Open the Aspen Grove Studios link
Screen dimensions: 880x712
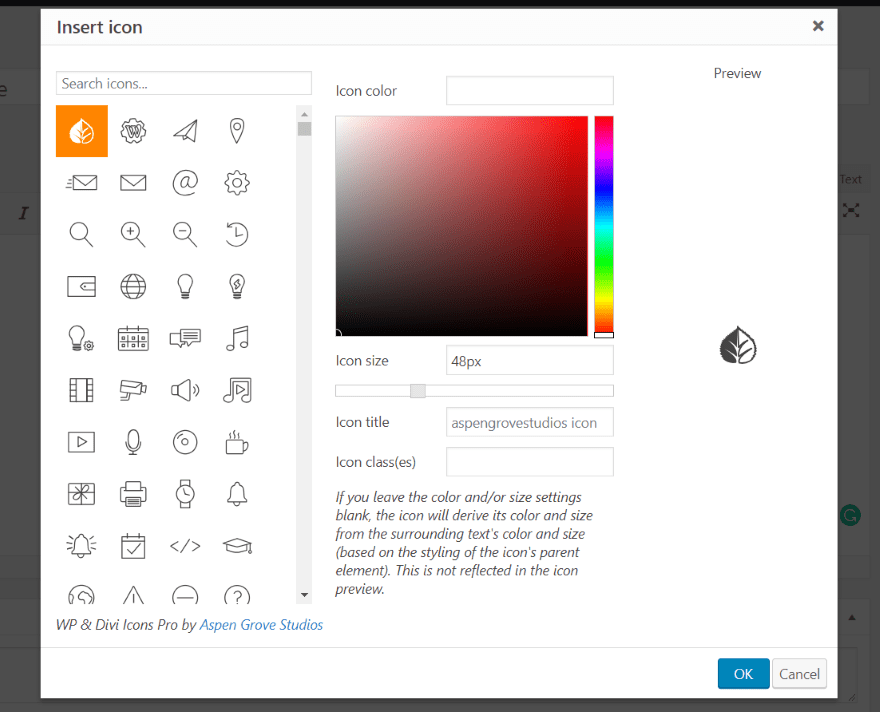point(261,624)
